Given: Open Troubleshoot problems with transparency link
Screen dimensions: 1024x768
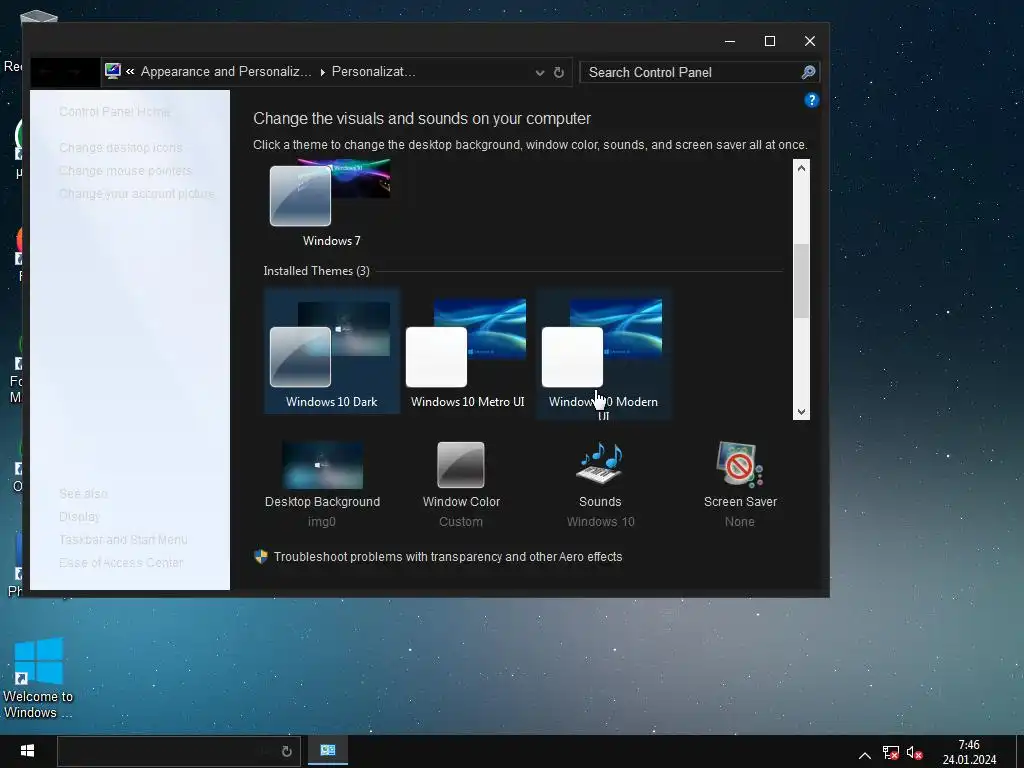Looking at the screenshot, I should [448, 556].
